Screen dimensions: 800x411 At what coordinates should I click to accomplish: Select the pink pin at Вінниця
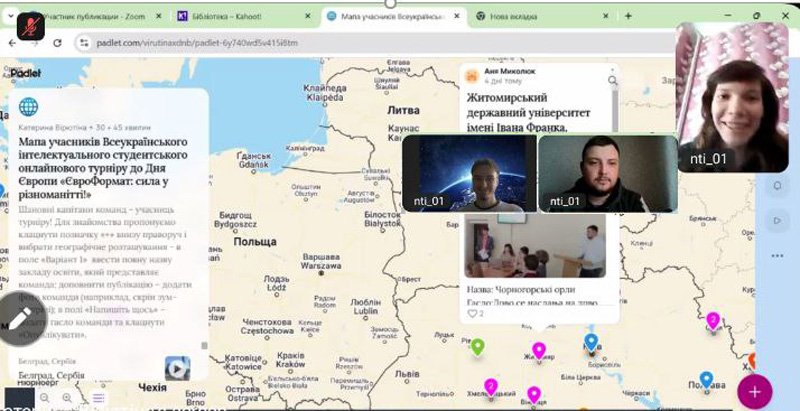tap(534, 395)
